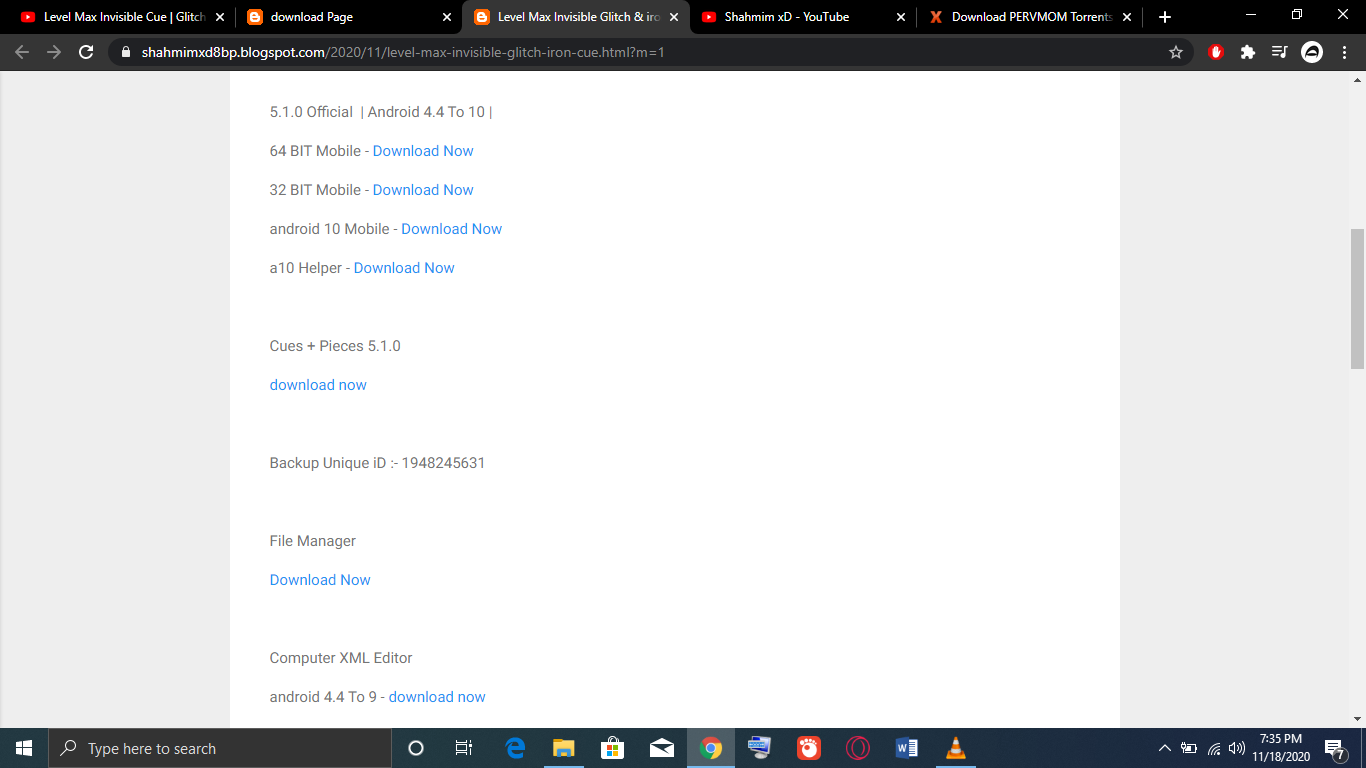This screenshot has height=768, width=1366.
Task: Close the download Page tab
Action: (446, 17)
